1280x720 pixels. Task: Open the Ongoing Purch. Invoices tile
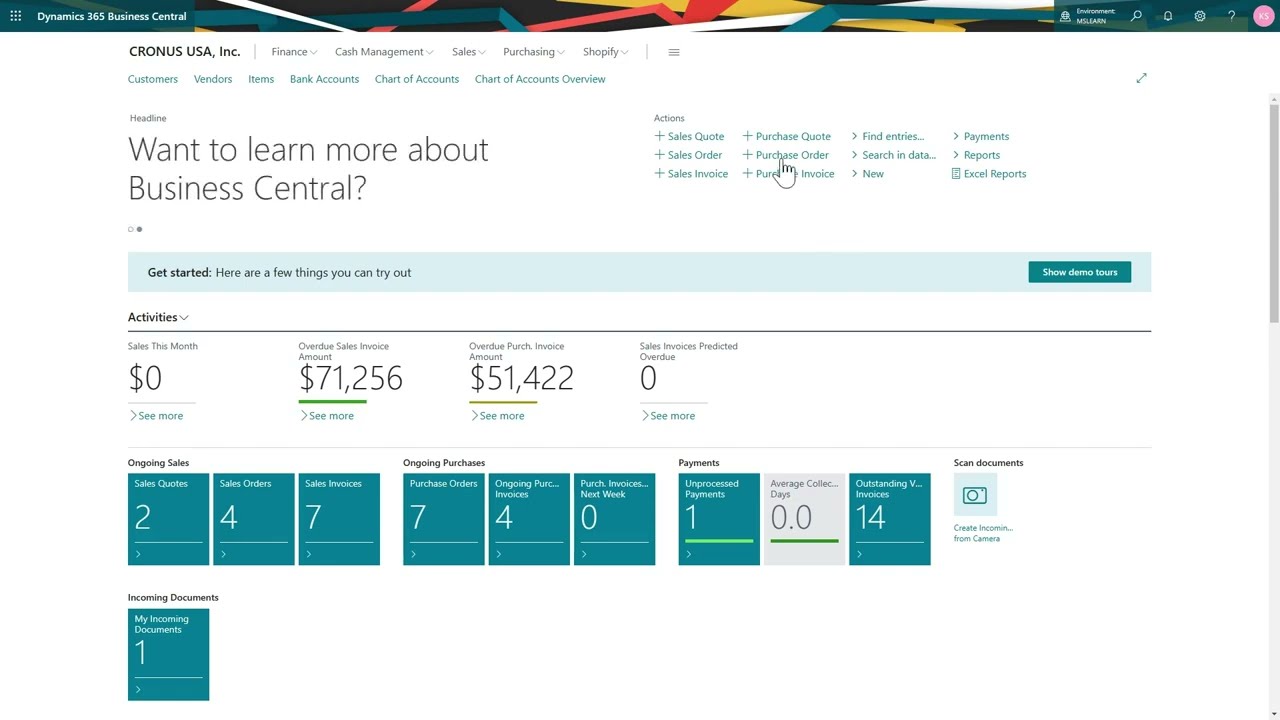tap(529, 519)
